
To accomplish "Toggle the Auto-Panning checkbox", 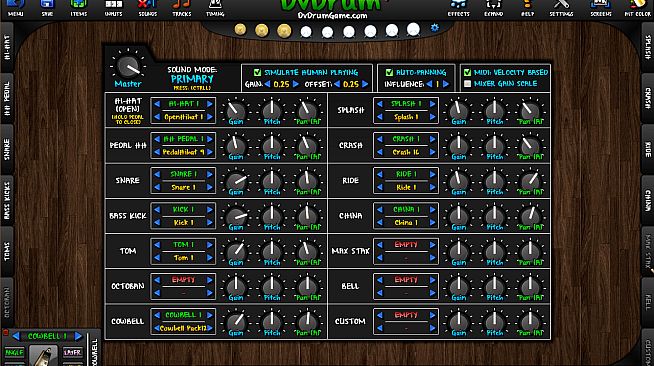I will (389, 73).
